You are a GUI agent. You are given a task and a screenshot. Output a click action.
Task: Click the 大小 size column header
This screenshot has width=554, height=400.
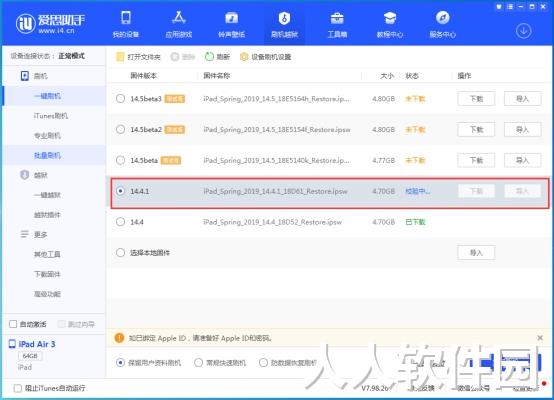point(387,76)
